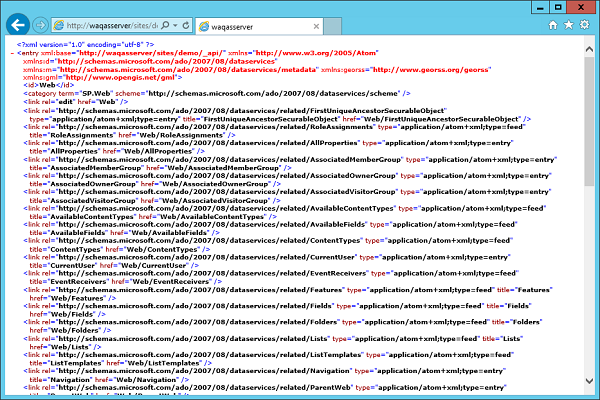The image size is (600, 400).
Task: Click the search magnifier in address bar
Action: tap(165, 25)
